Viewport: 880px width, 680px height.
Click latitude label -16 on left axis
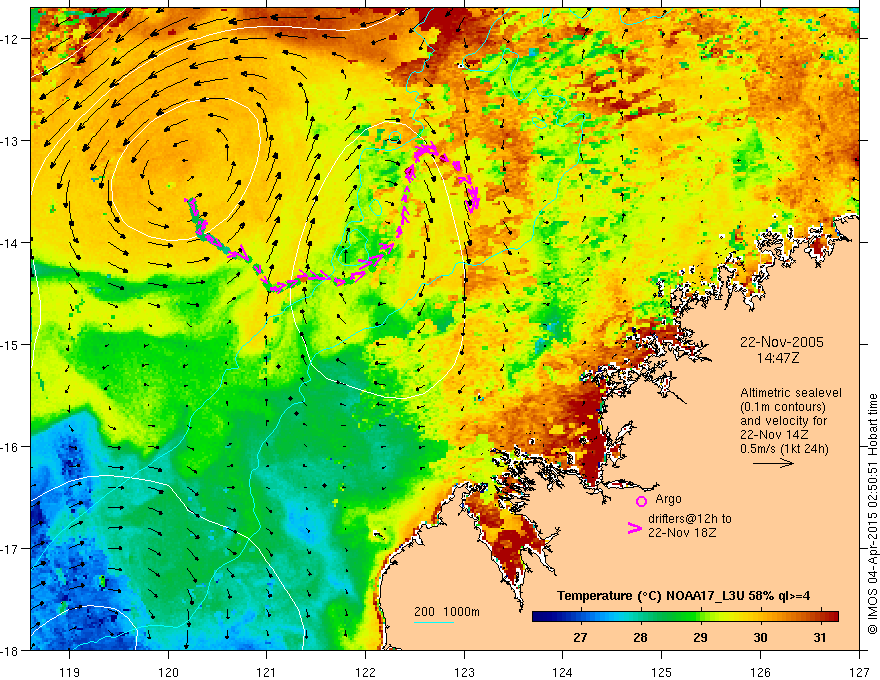click(x=10, y=447)
